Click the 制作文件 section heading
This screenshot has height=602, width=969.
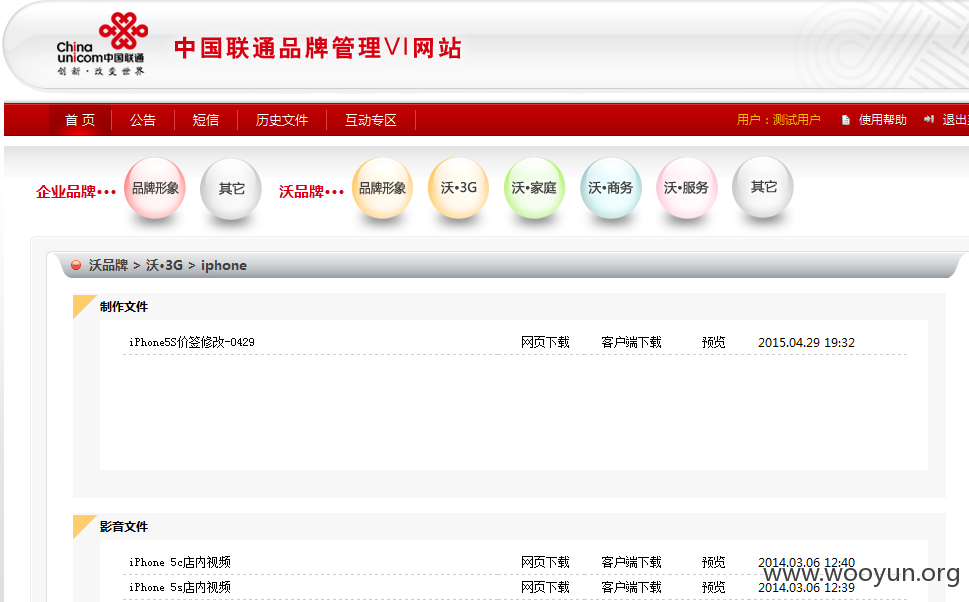click(x=124, y=307)
